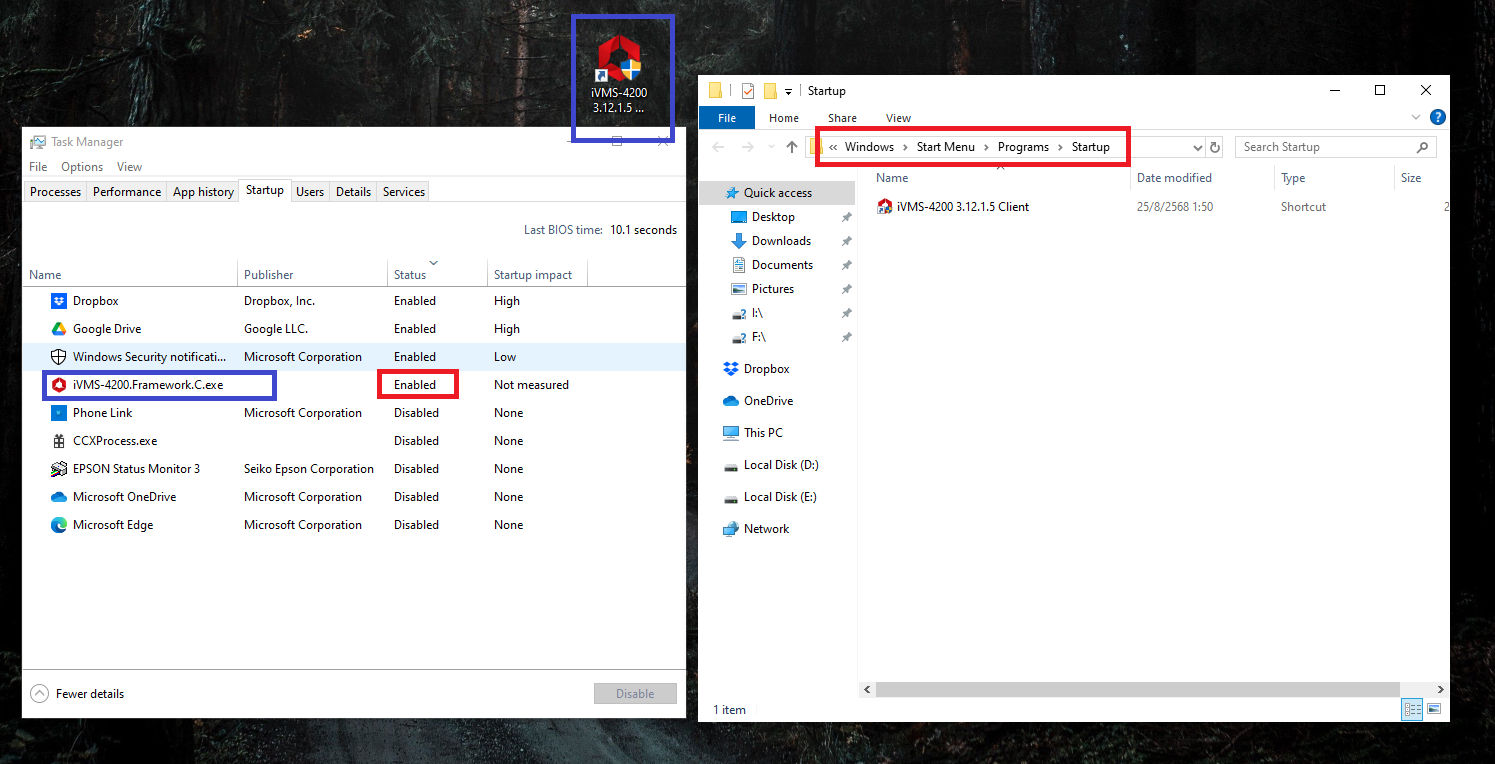Open the Share ribbon tab in Explorer
The height and width of the screenshot is (764, 1495).
(842, 118)
